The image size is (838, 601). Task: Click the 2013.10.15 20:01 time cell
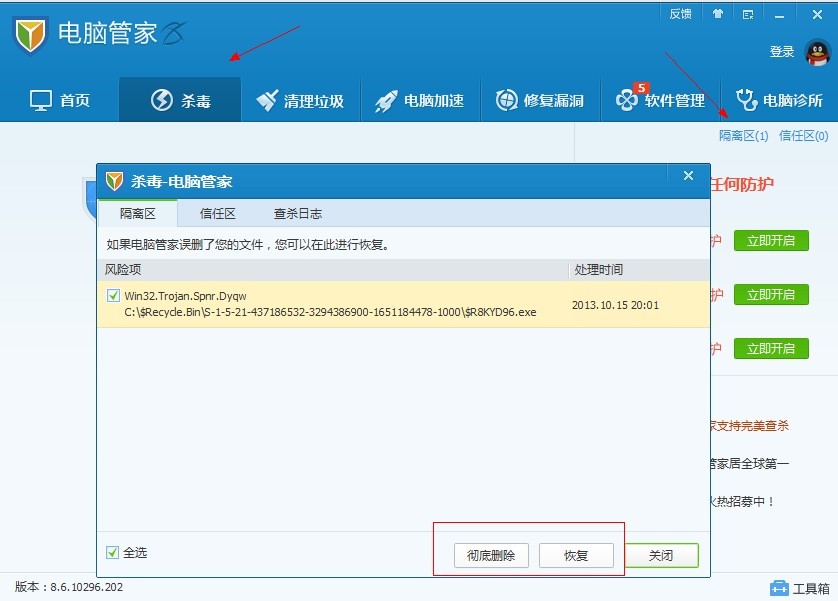tap(615, 305)
